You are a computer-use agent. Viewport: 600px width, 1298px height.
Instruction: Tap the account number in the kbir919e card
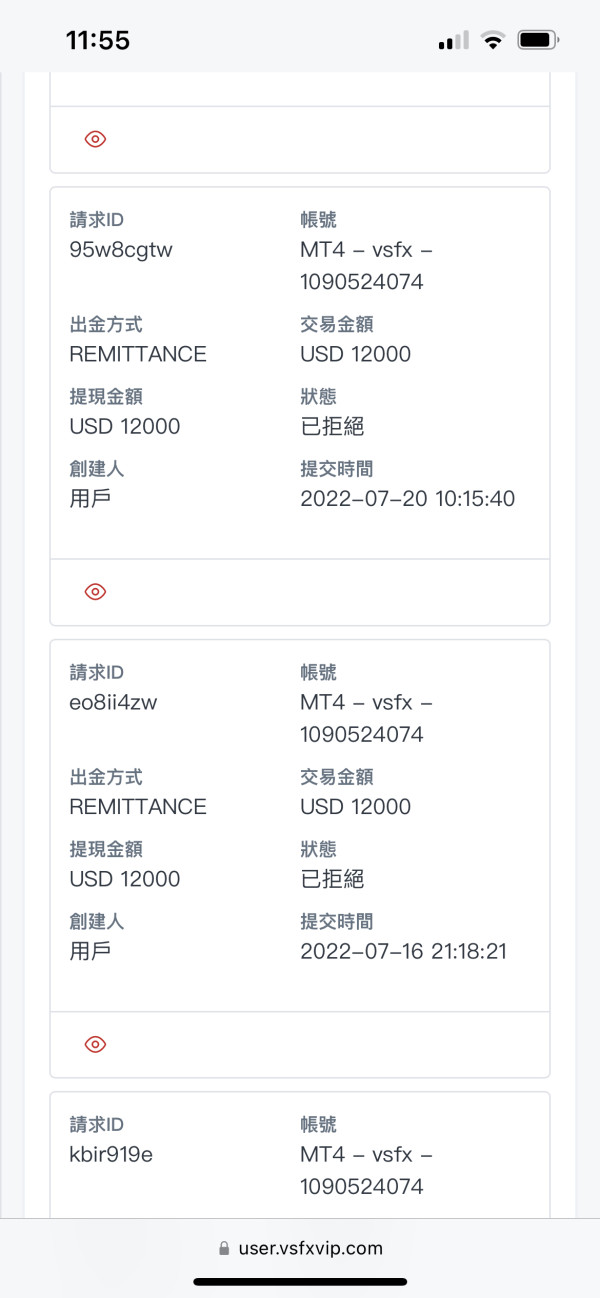(x=362, y=1186)
